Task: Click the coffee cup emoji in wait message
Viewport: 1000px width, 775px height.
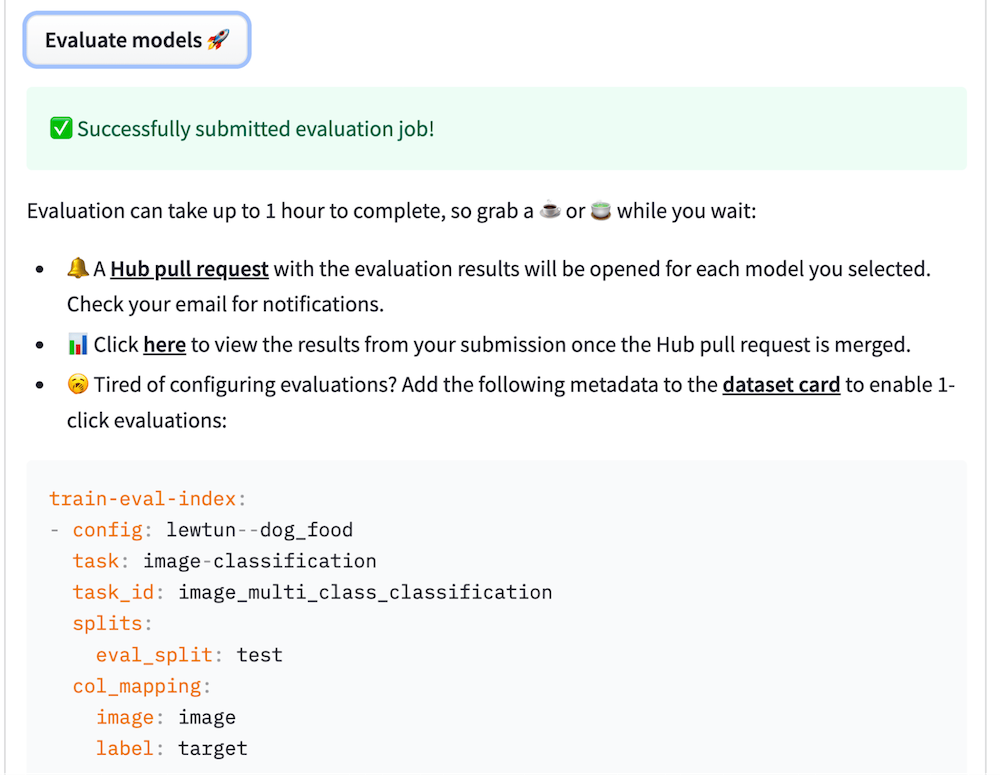Action: [x=549, y=211]
